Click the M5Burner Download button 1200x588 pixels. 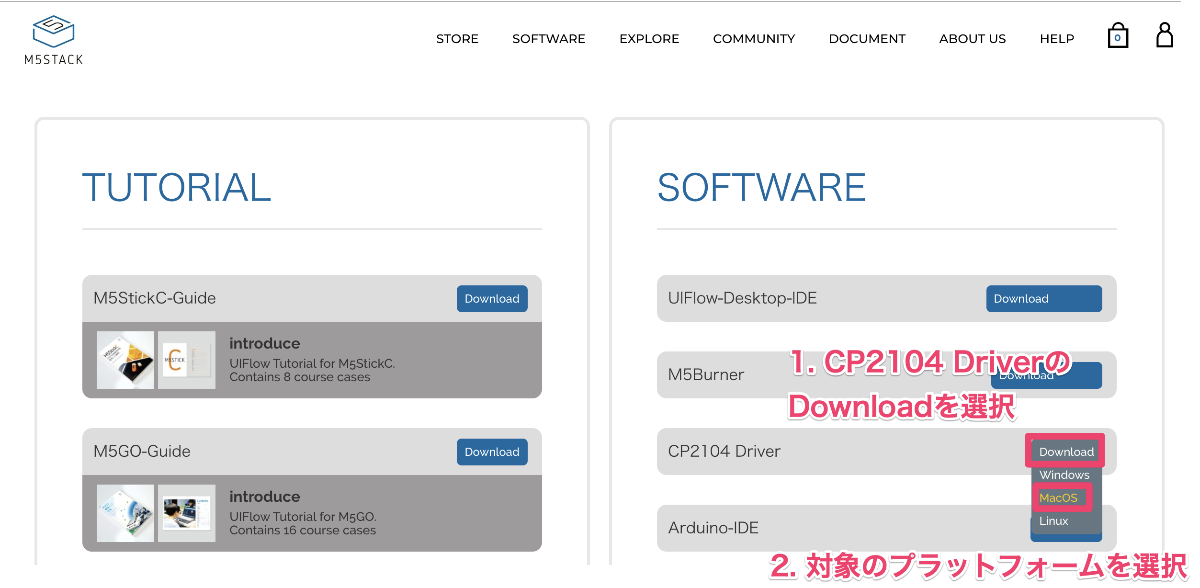point(1046,375)
